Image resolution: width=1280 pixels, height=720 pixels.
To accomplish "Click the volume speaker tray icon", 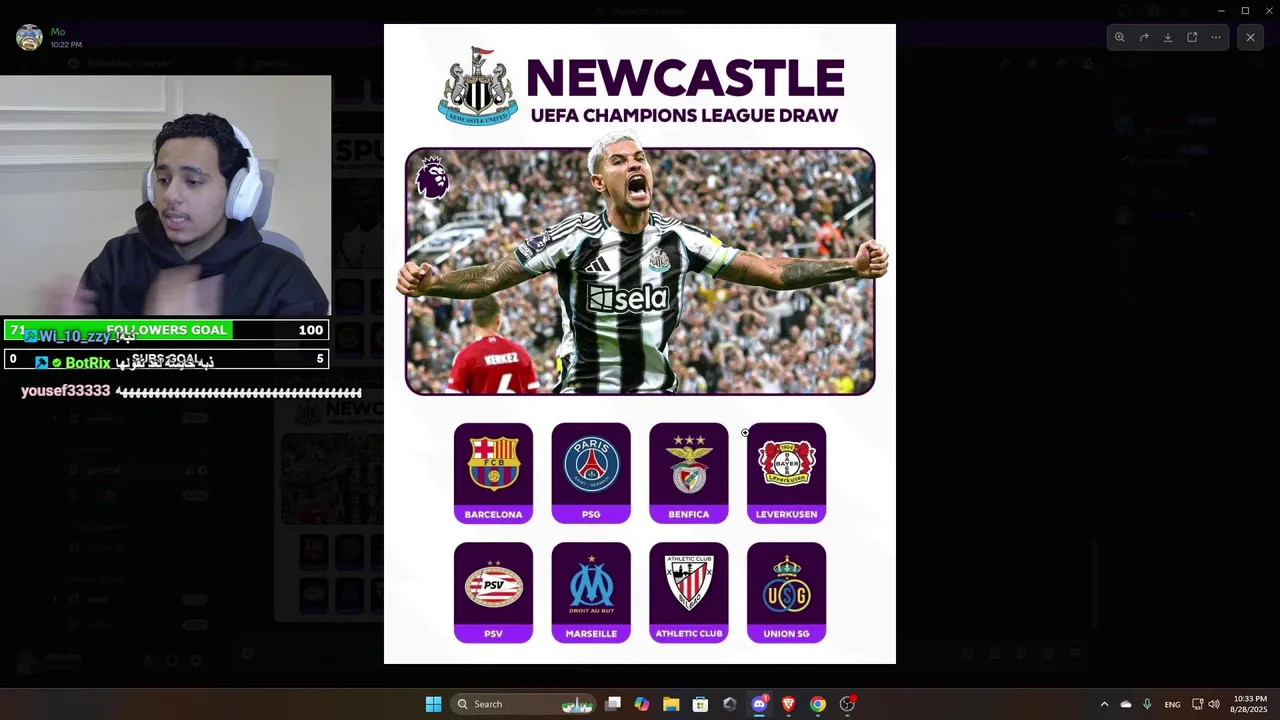I will tap(1214, 704).
